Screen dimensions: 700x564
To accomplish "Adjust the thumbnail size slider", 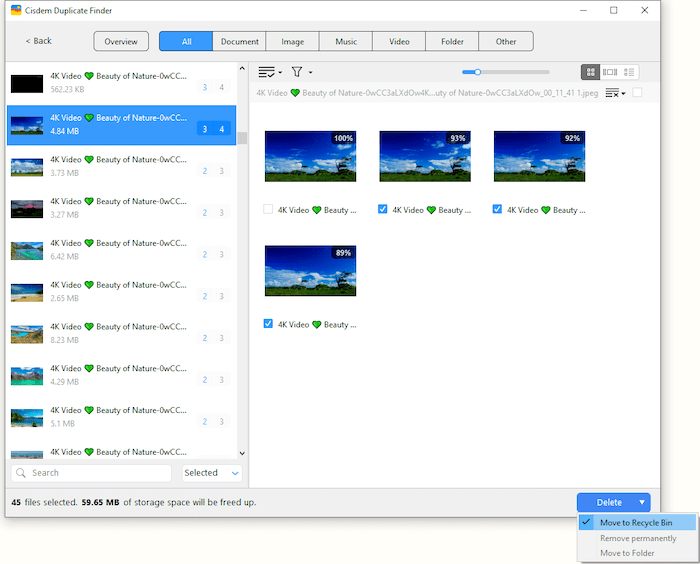I will coord(478,72).
